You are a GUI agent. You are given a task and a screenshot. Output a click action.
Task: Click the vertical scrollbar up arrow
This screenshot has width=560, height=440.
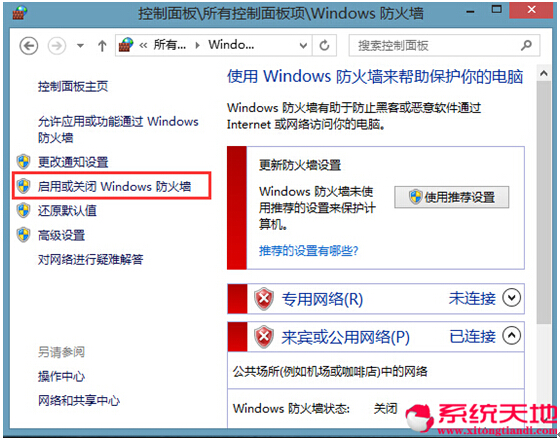544,73
